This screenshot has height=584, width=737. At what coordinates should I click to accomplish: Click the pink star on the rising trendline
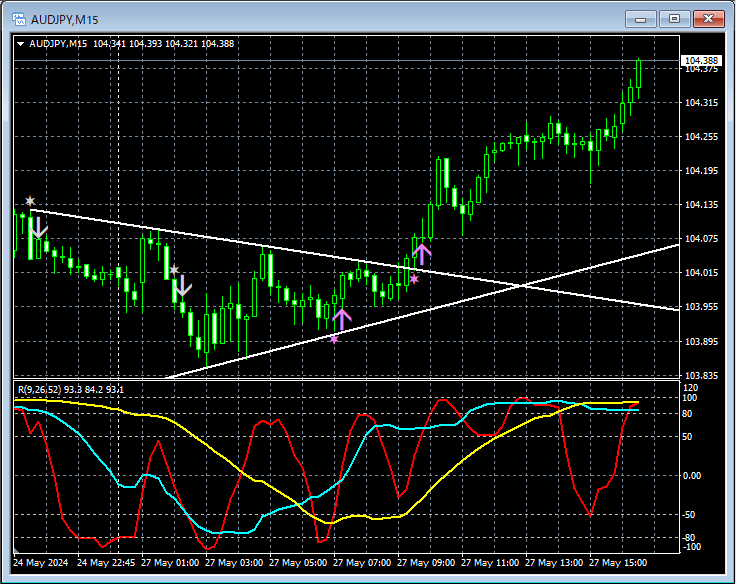pyautogui.click(x=334, y=339)
